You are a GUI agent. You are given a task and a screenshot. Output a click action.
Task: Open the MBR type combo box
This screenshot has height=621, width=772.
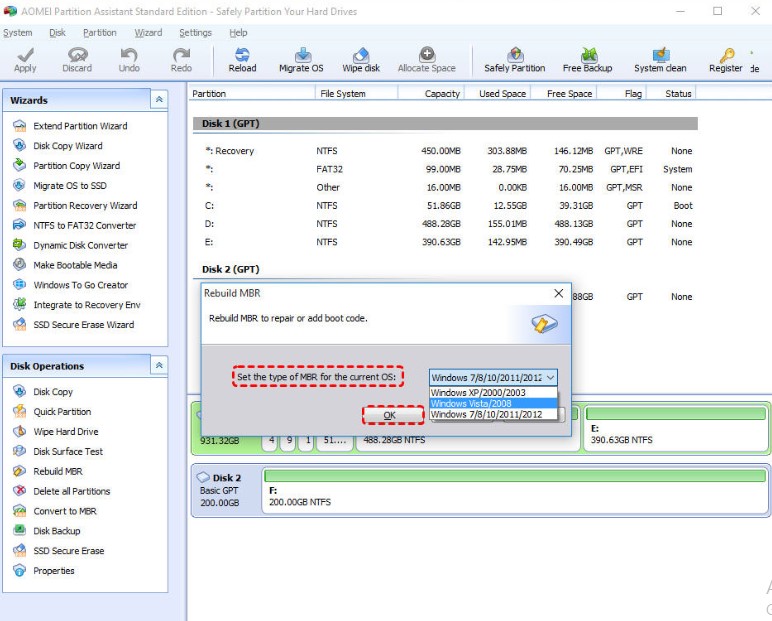coord(493,378)
